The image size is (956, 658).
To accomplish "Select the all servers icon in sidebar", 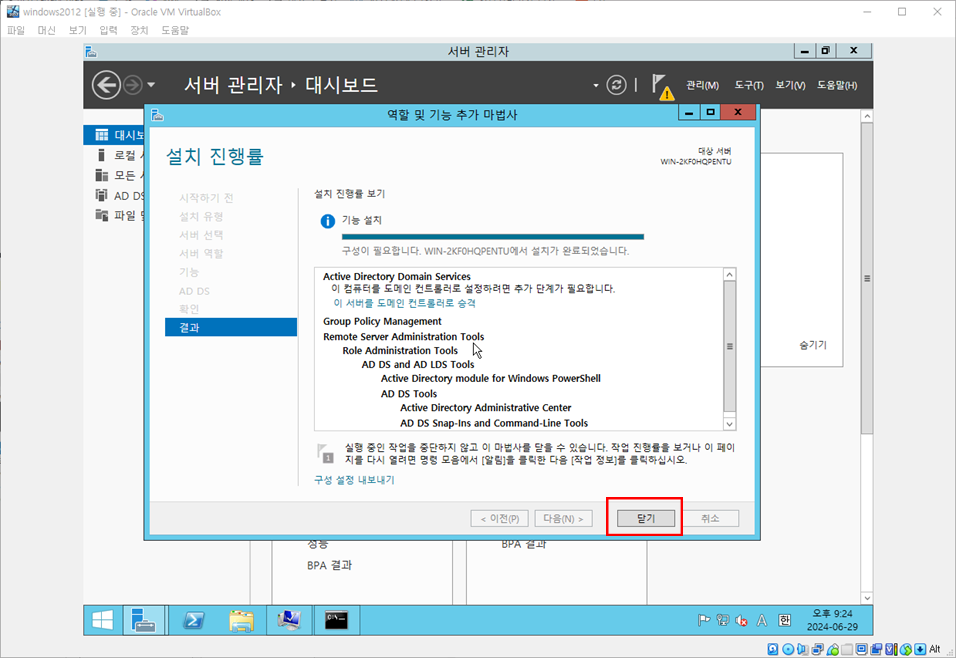I will pyautogui.click(x=102, y=175).
